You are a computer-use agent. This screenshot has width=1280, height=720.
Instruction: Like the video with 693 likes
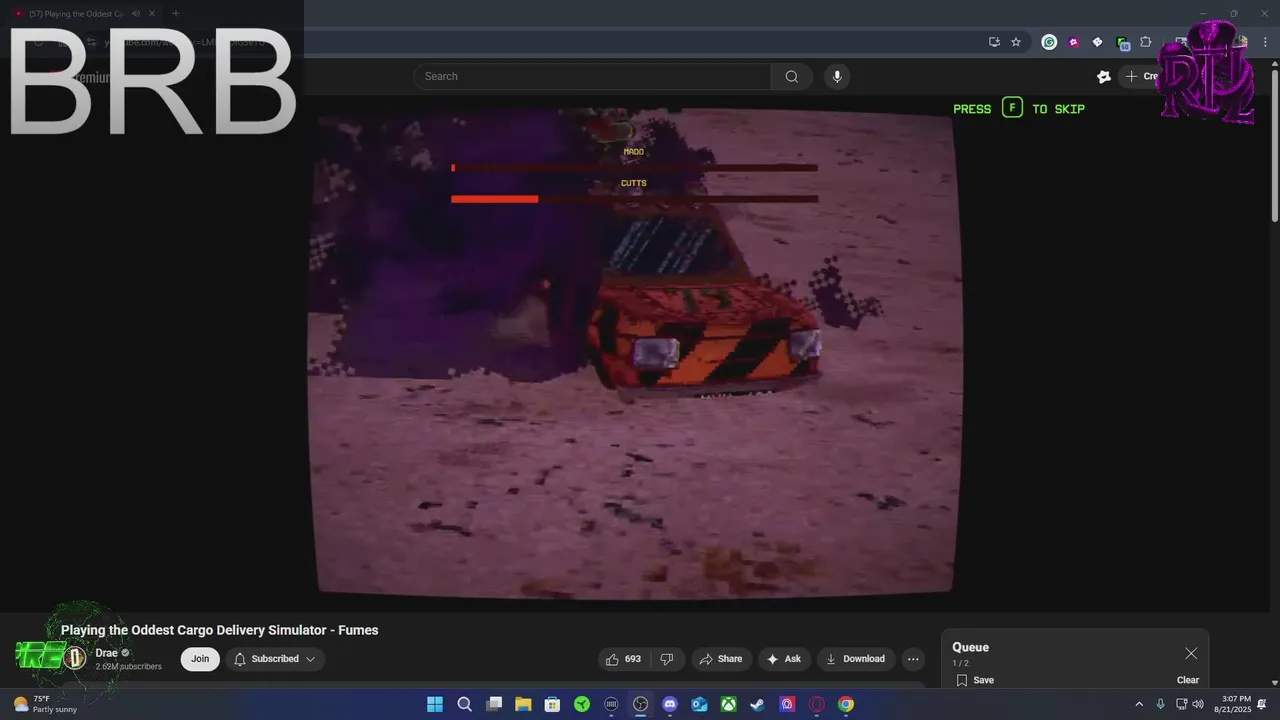(x=624, y=659)
